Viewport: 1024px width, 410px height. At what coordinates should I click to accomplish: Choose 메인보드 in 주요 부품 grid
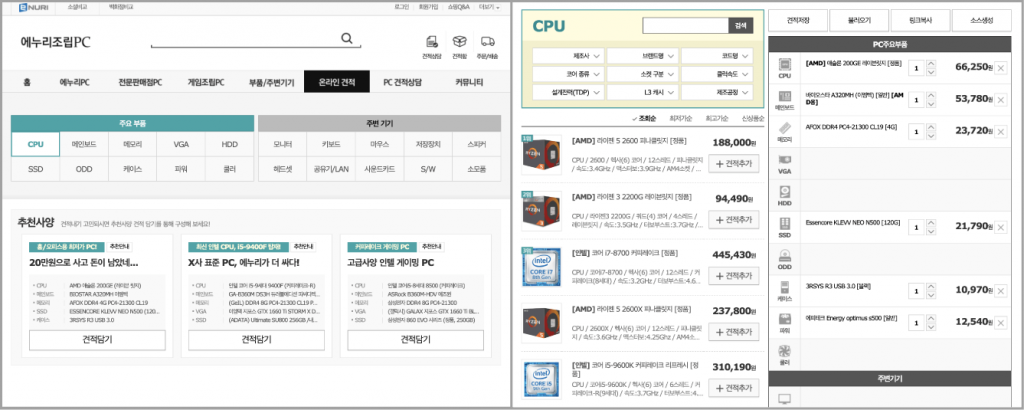click(x=84, y=144)
